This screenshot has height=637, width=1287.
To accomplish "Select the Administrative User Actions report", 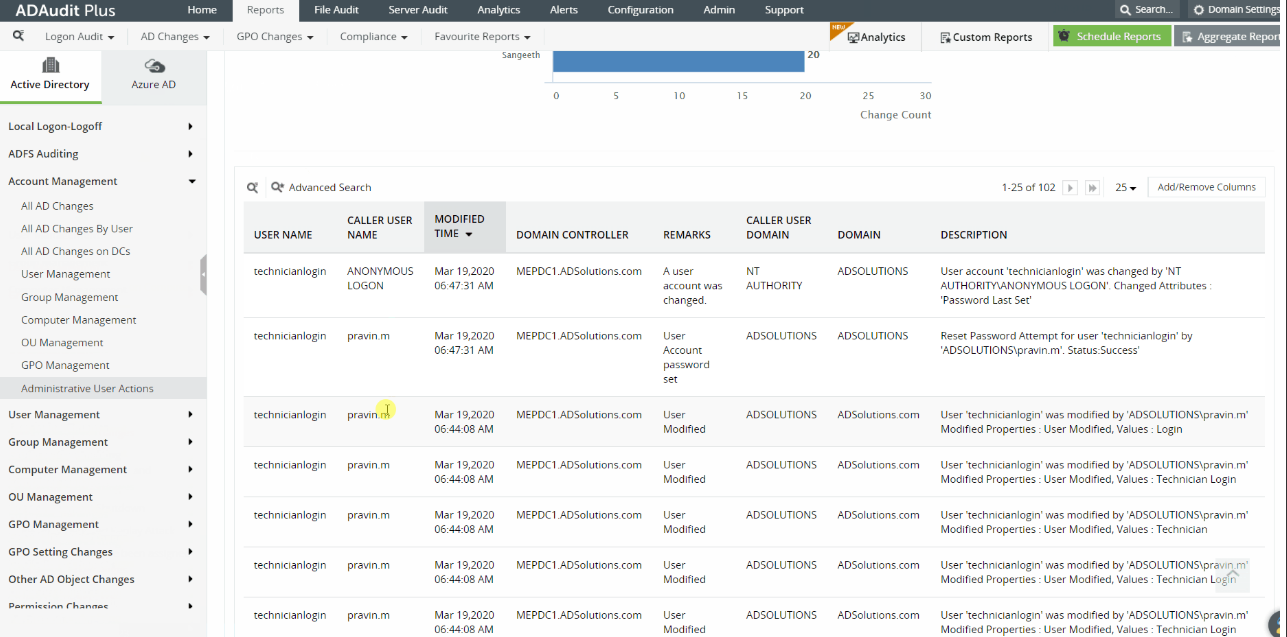I will (87, 388).
